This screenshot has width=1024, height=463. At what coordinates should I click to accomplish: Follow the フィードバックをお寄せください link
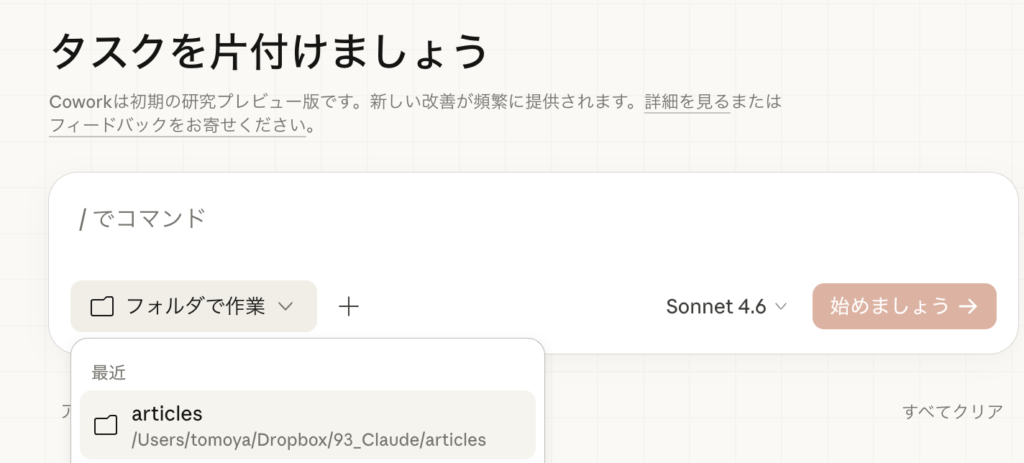[176, 127]
